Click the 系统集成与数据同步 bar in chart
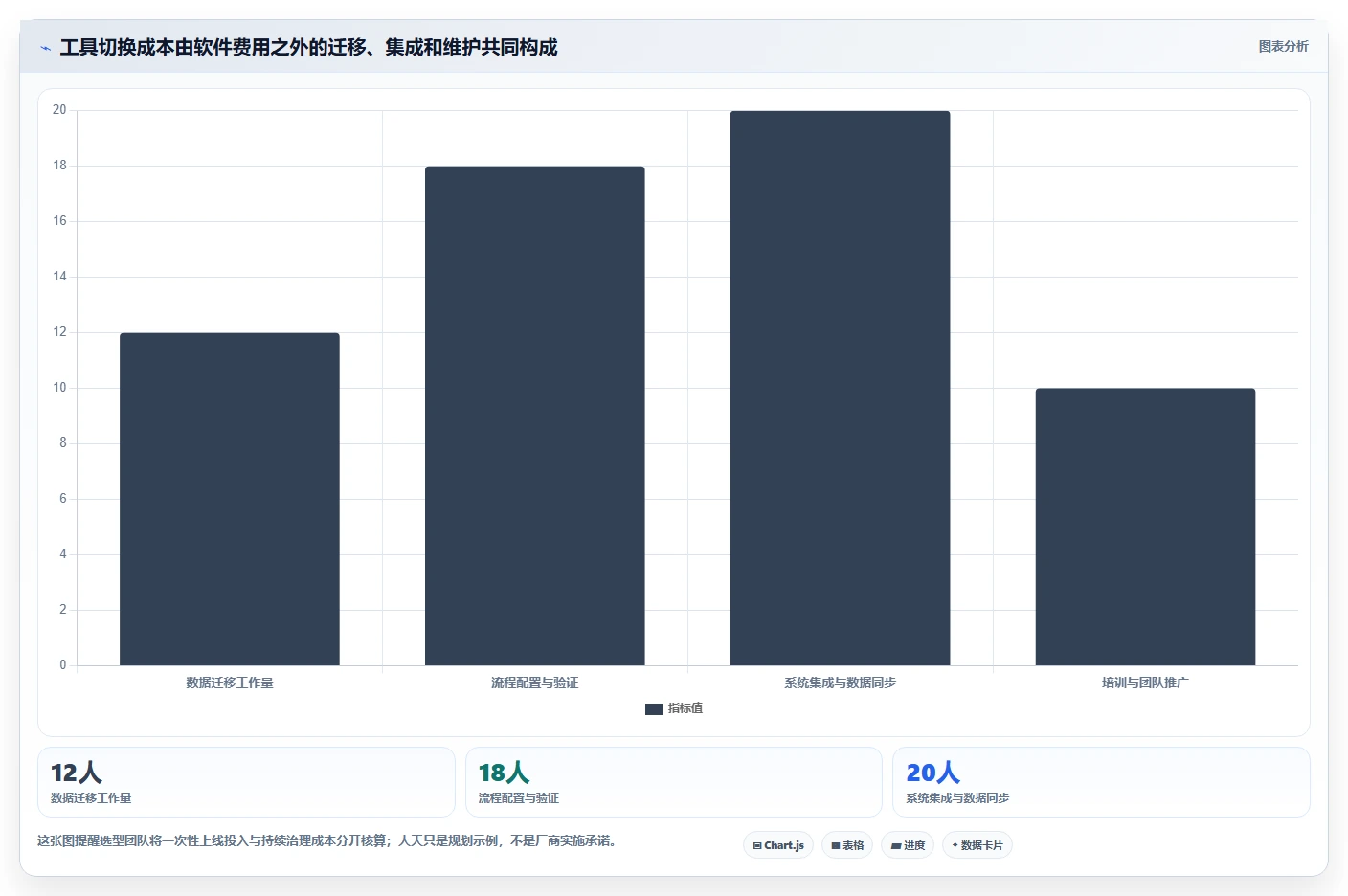This screenshot has height=896, width=1348. click(x=841, y=388)
